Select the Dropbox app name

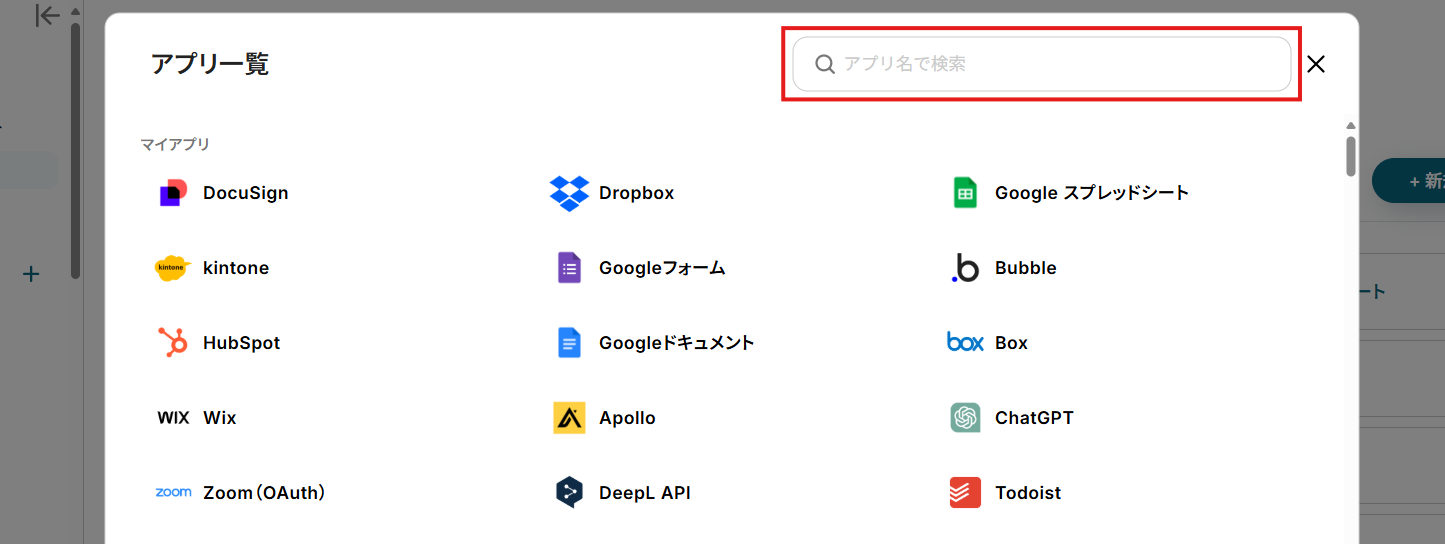(x=637, y=193)
